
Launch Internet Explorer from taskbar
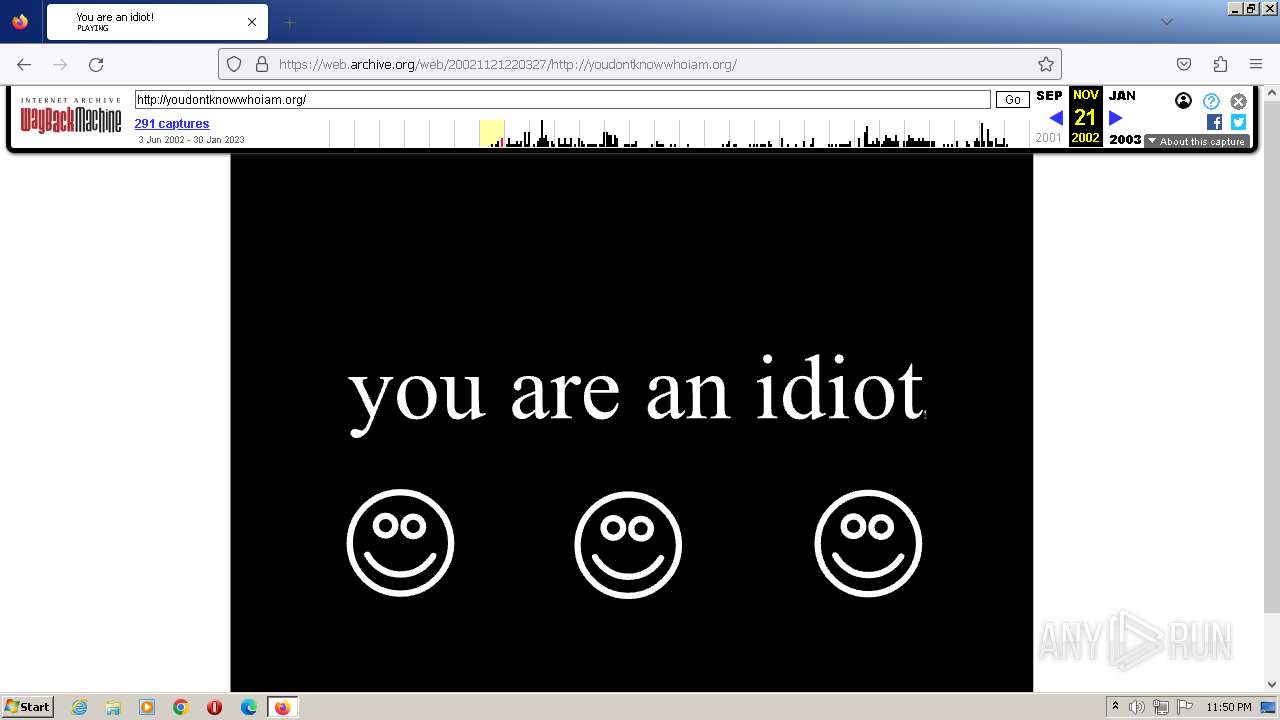tap(79, 707)
